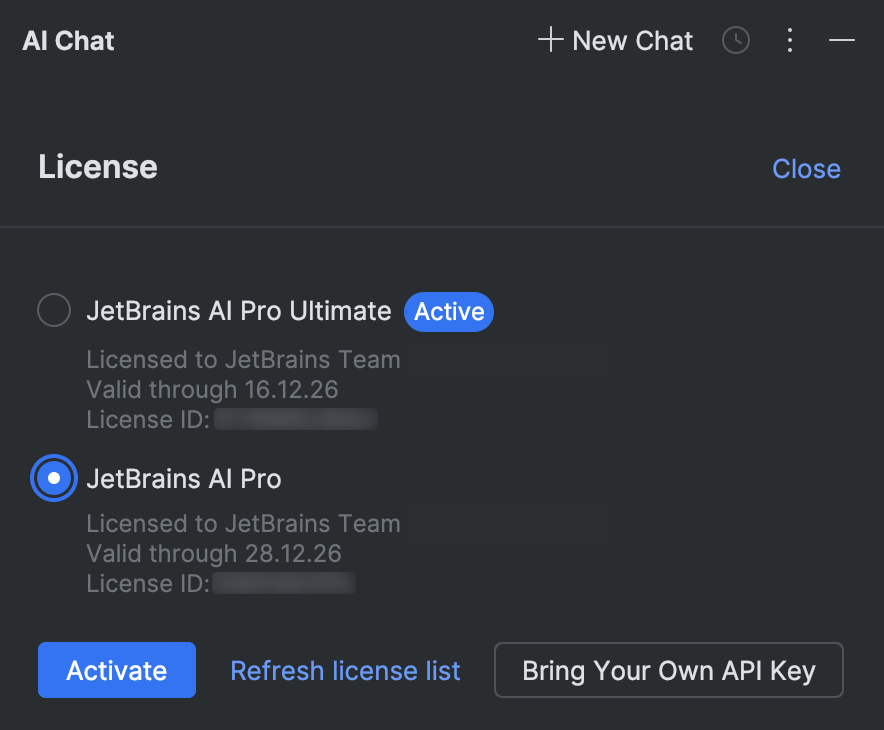Click 'Valid through 16.12.26' text
This screenshot has height=730, width=884.
[212, 389]
